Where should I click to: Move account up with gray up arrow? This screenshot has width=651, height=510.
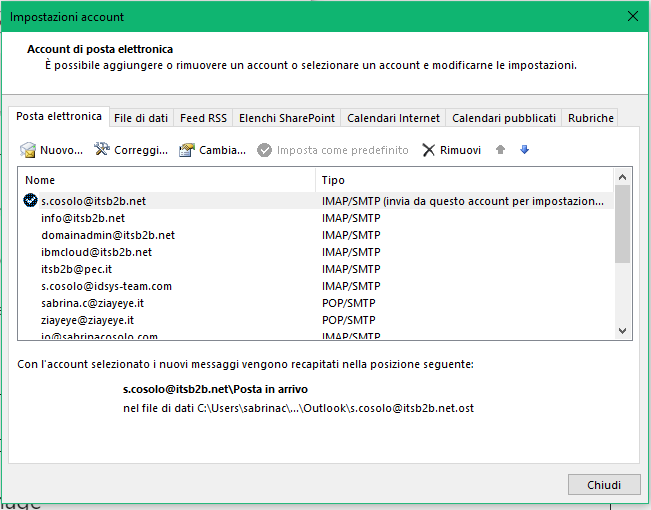coord(501,150)
